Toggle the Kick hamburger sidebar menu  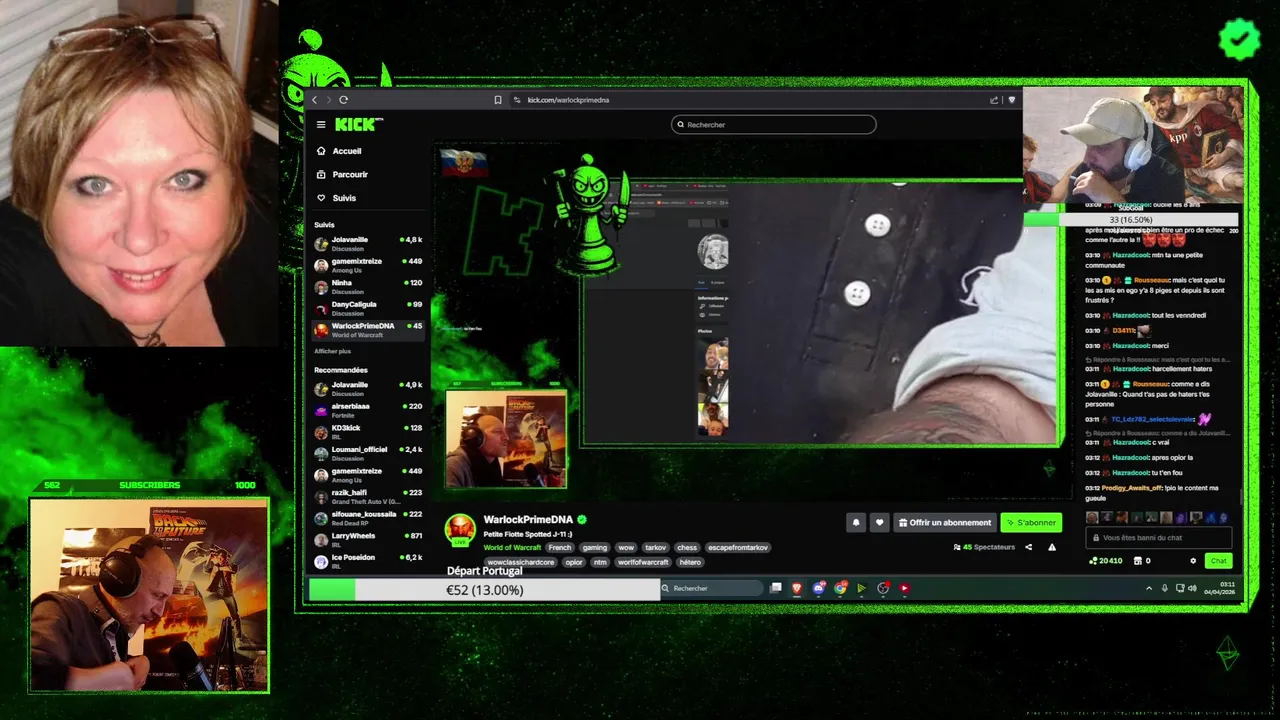(x=321, y=125)
